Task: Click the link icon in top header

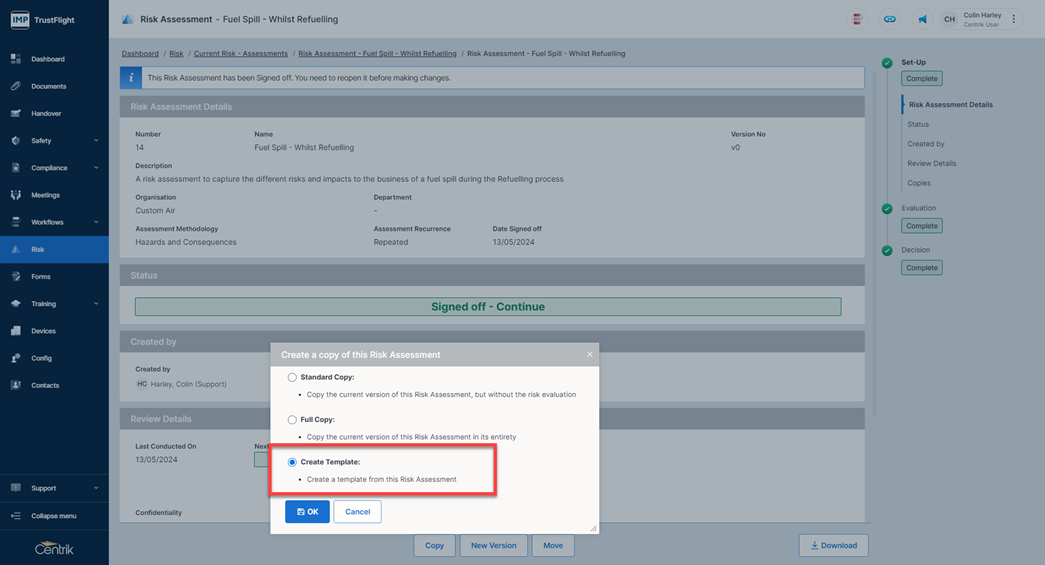Action: tap(889, 19)
